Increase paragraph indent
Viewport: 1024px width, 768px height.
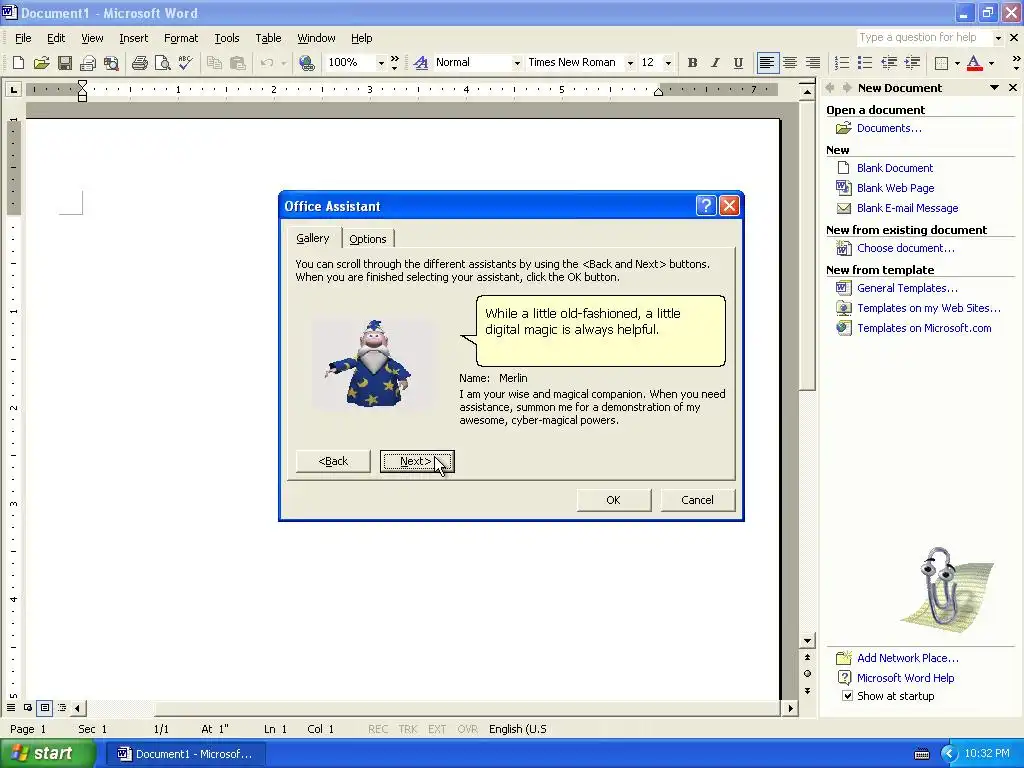click(912, 63)
